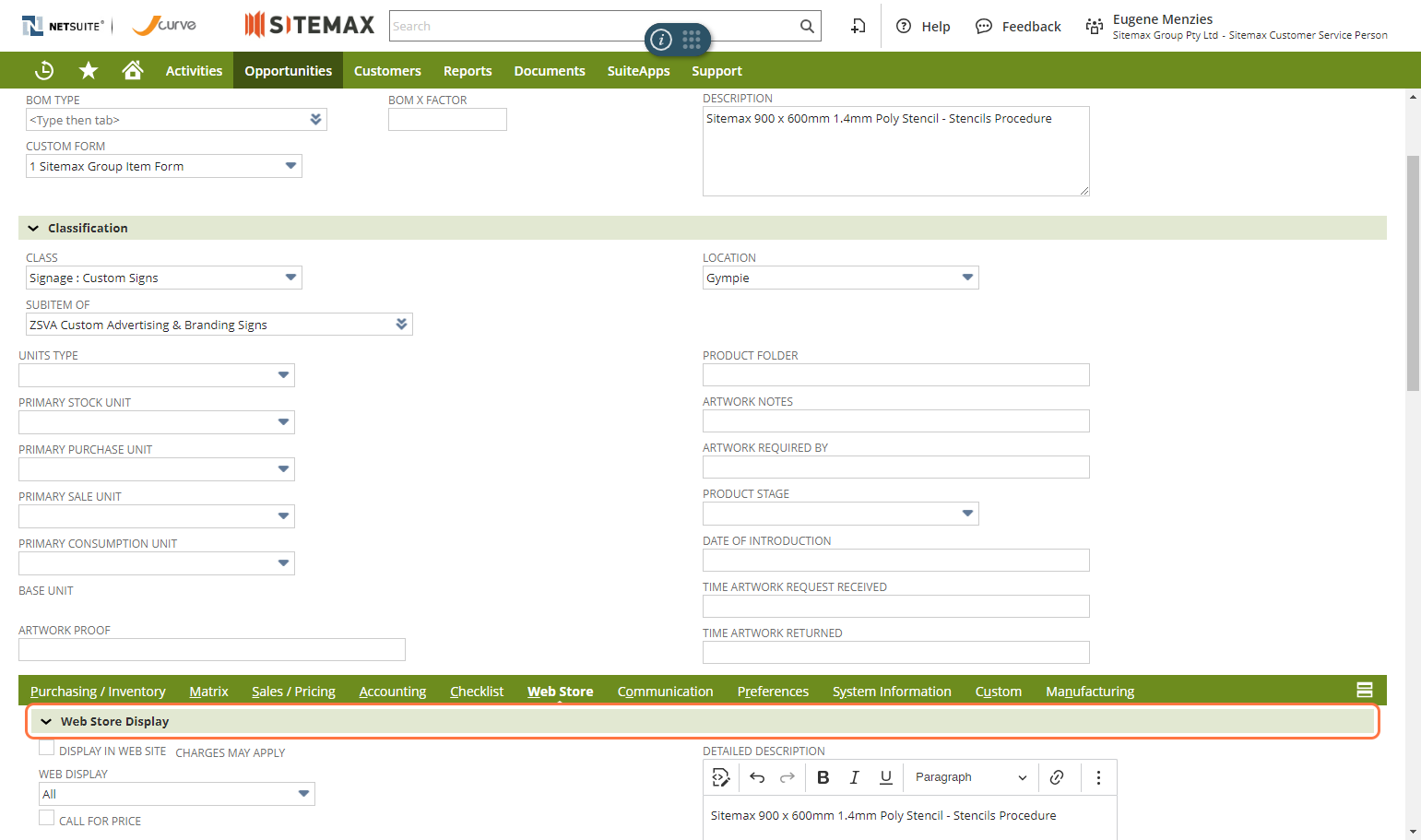This screenshot has height=840, width=1421.
Task: Toggle Underline formatting in the editor
Action: point(886,777)
